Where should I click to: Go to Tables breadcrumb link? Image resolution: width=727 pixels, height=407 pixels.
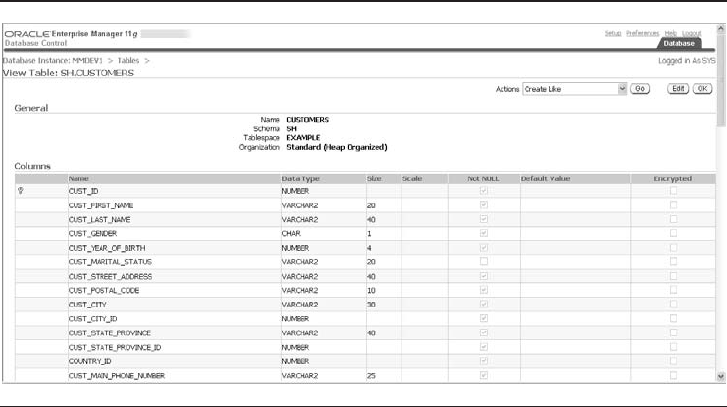tap(128, 60)
